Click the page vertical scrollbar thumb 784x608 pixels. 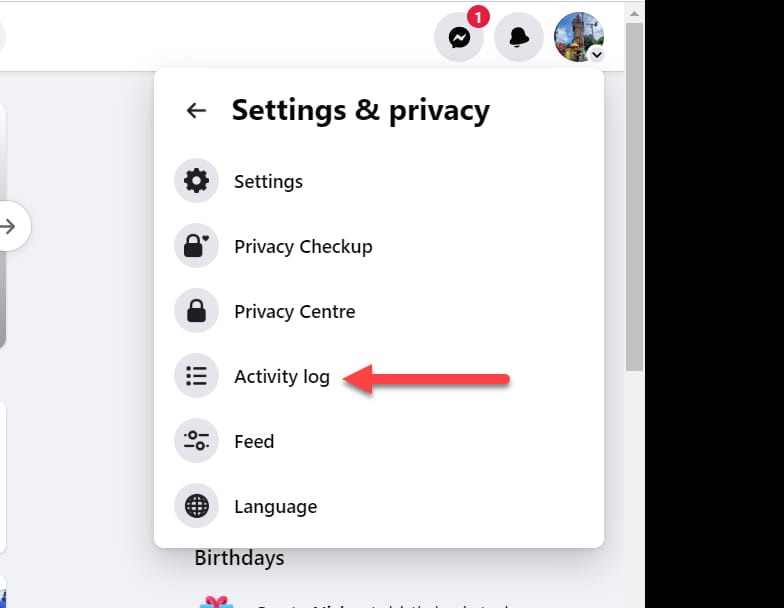[x=634, y=196]
